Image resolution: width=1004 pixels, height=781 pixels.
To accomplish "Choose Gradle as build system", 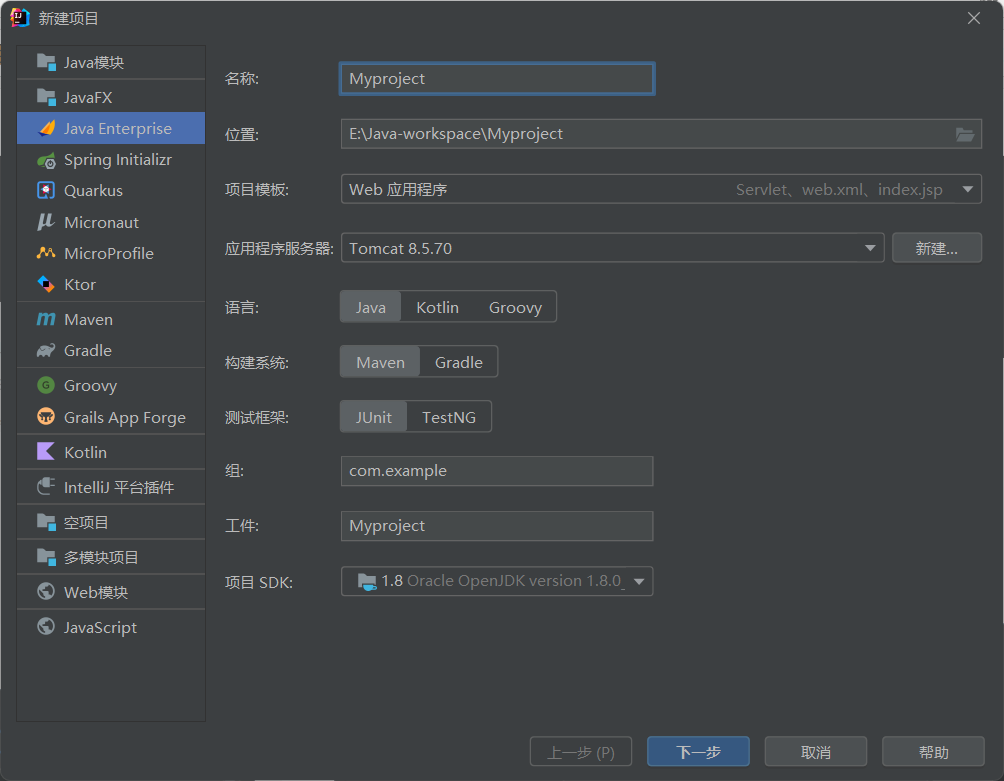I will (458, 362).
